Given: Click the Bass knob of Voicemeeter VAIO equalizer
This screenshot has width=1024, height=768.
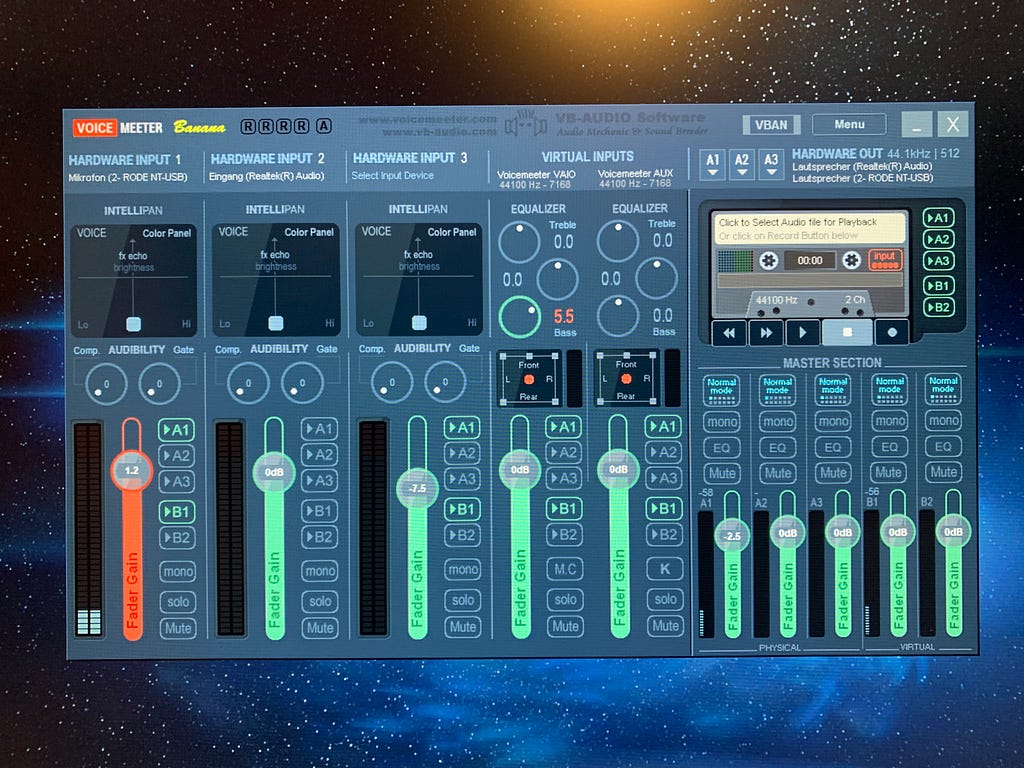Looking at the screenshot, I should click(x=519, y=317).
